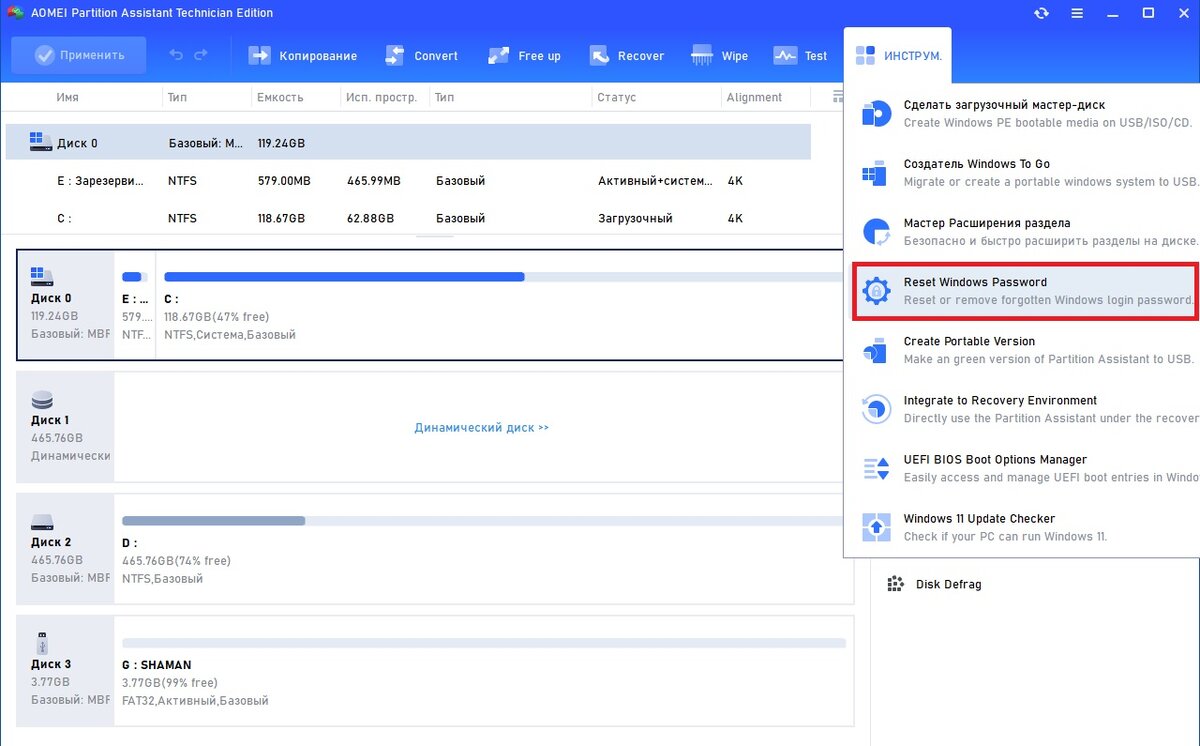Open the Disk Defrag tool
The width and height of the screenshot is (1200, 746).
(934, 584)
